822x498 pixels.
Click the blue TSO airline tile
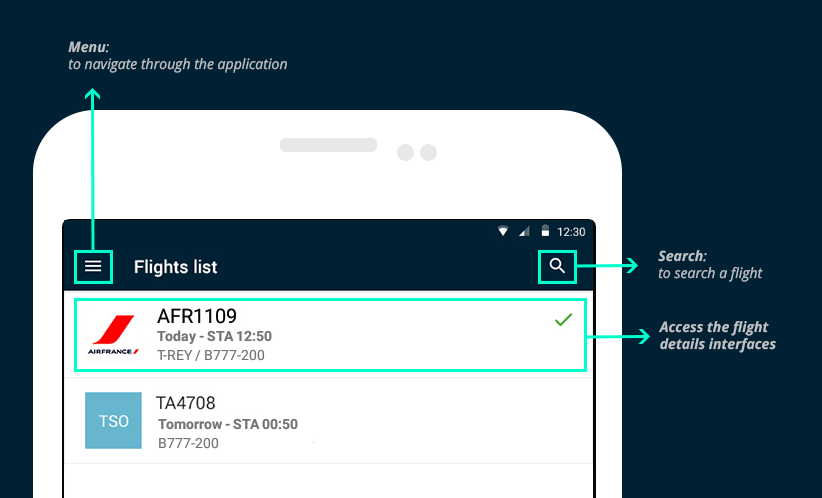[x=113, y=420]
